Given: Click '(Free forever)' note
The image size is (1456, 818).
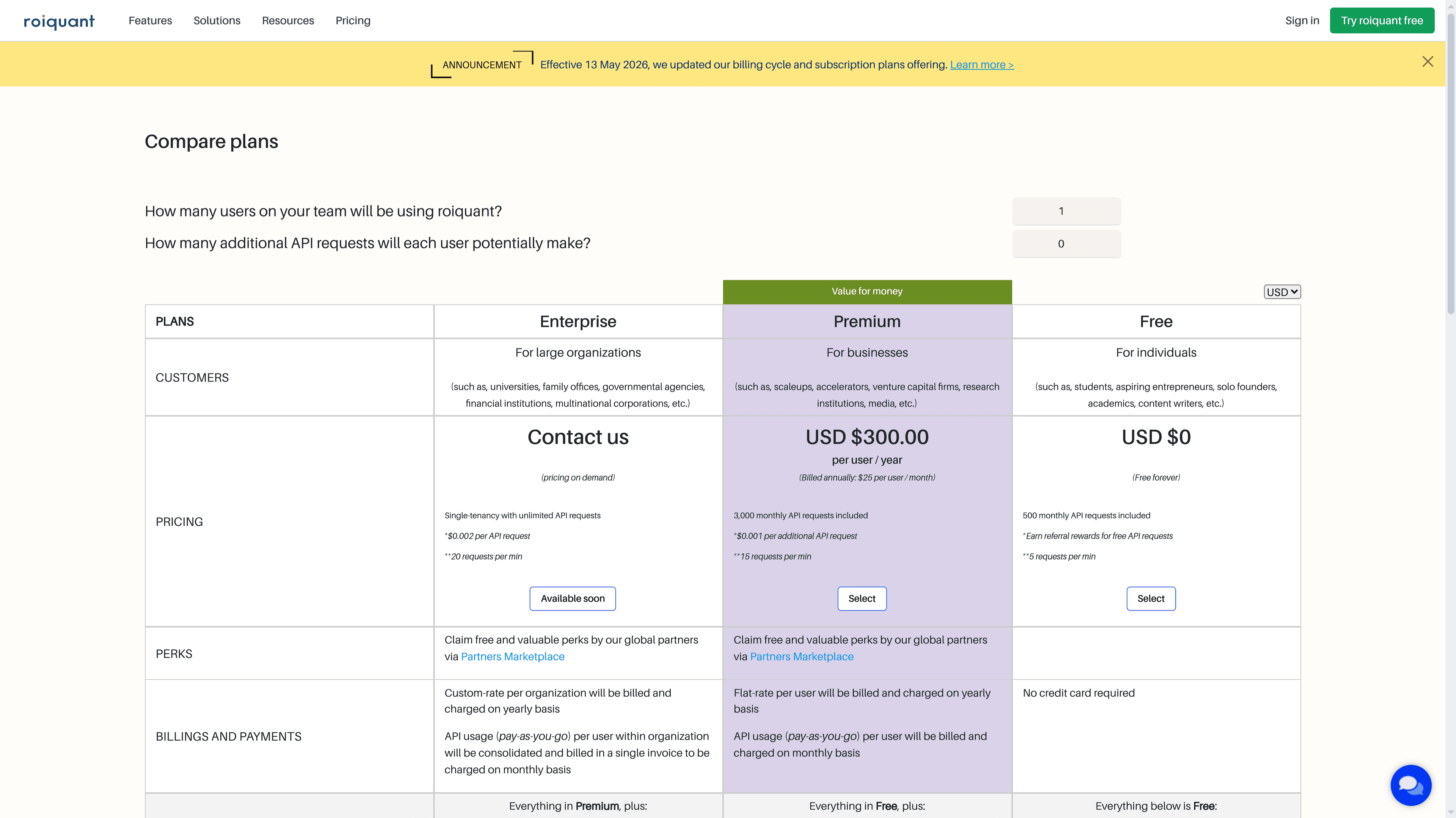Looking at the screenshot, I should pyautogui.click(x=1156, y=478).
